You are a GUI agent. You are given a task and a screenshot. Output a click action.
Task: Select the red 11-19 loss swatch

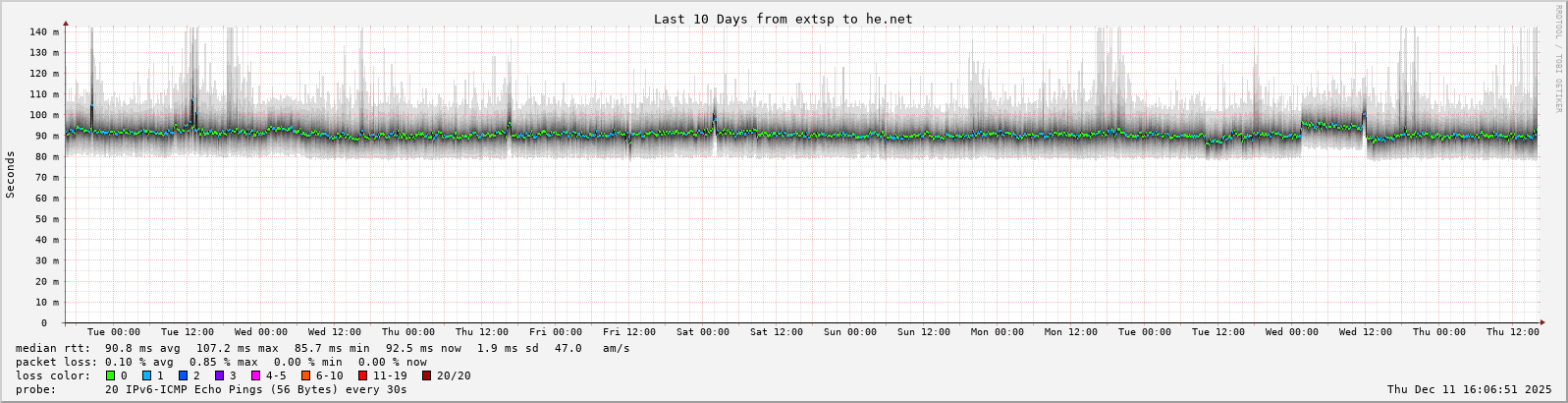(362, 375)
